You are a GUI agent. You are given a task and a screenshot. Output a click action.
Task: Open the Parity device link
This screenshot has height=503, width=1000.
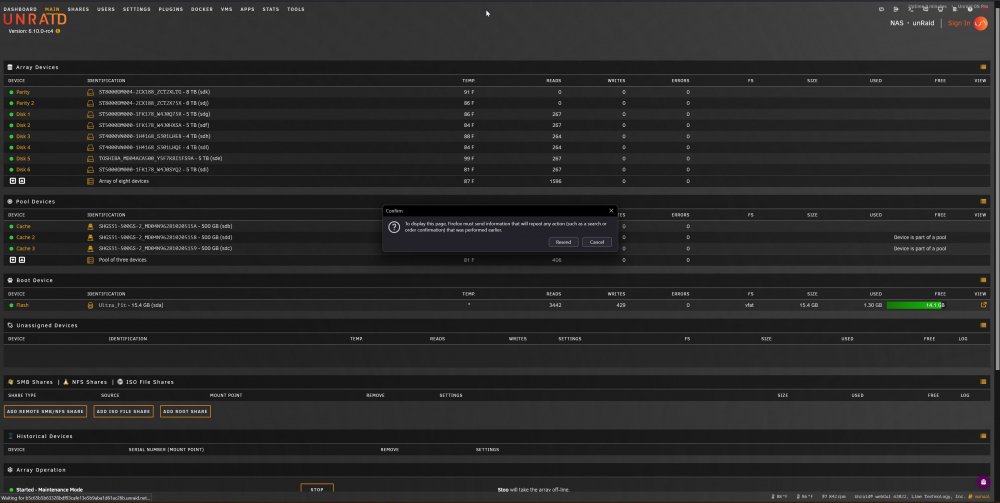tap(23, 92)
